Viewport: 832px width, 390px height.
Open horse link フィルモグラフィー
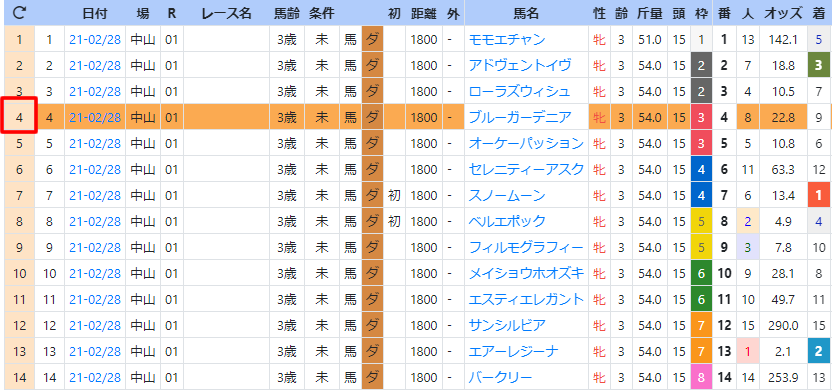coord(526,247)
